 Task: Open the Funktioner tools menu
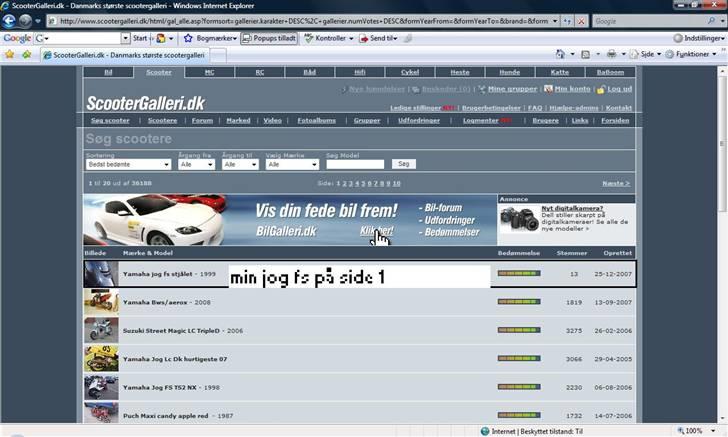click(691, 54)
